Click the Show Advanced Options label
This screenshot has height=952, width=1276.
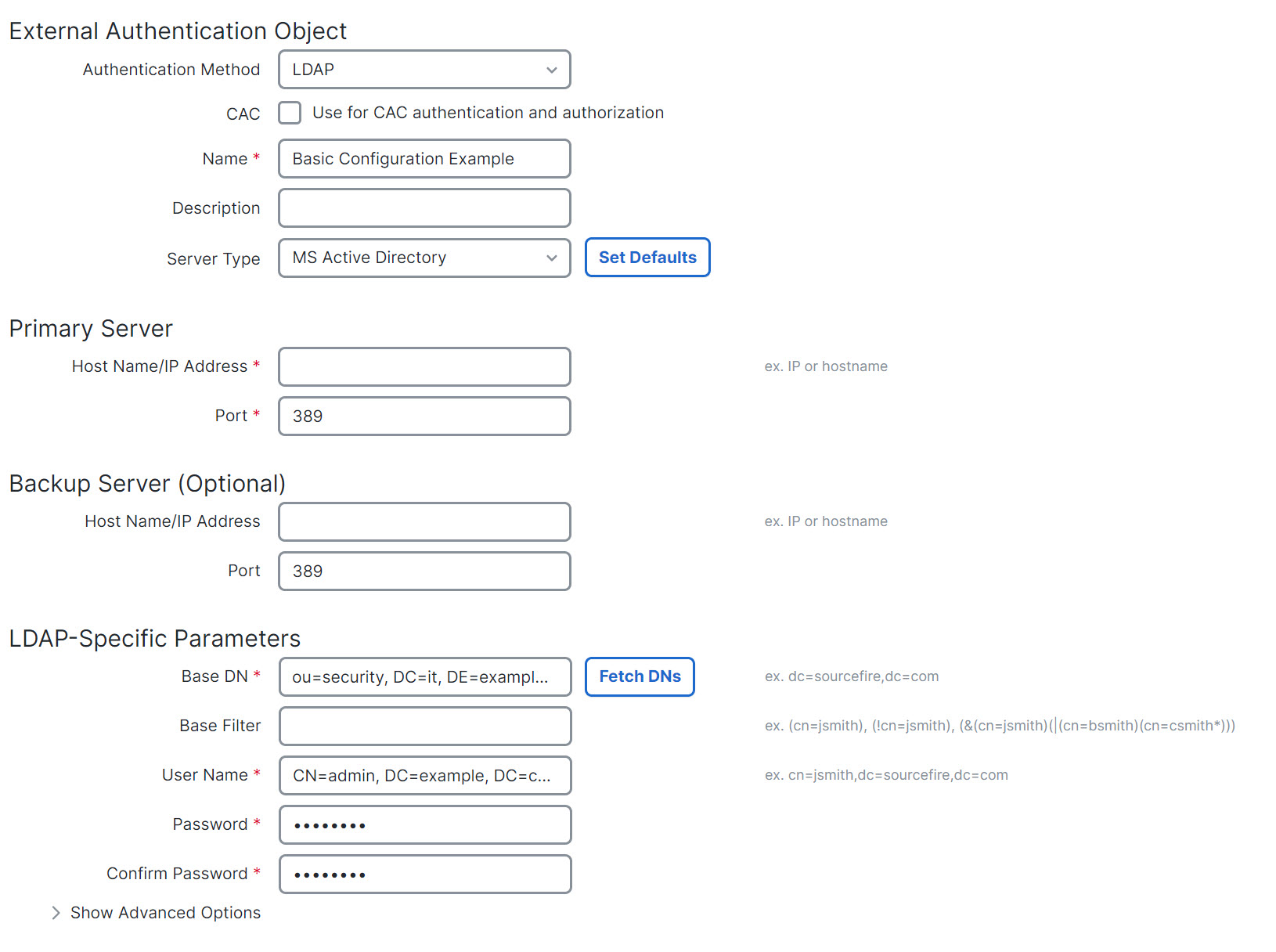[x=165, y=913]
